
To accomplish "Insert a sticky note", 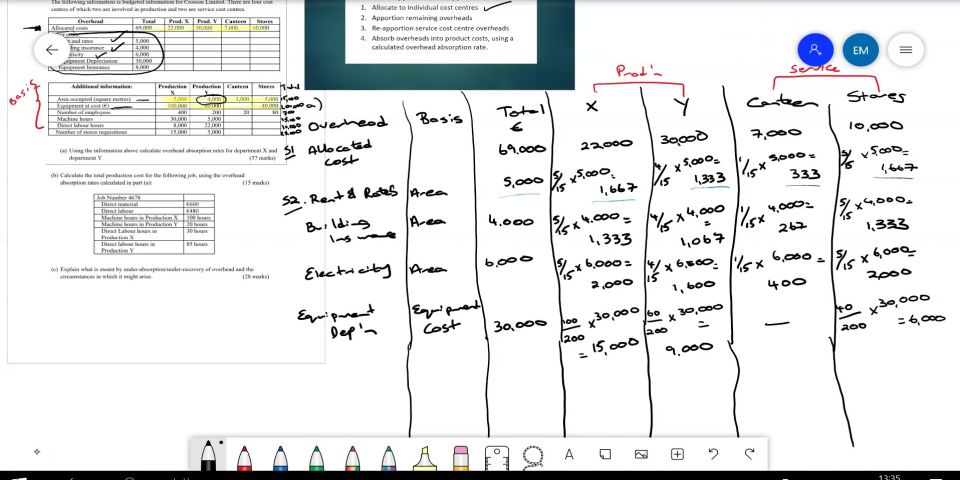I will [x=605, y=454].
